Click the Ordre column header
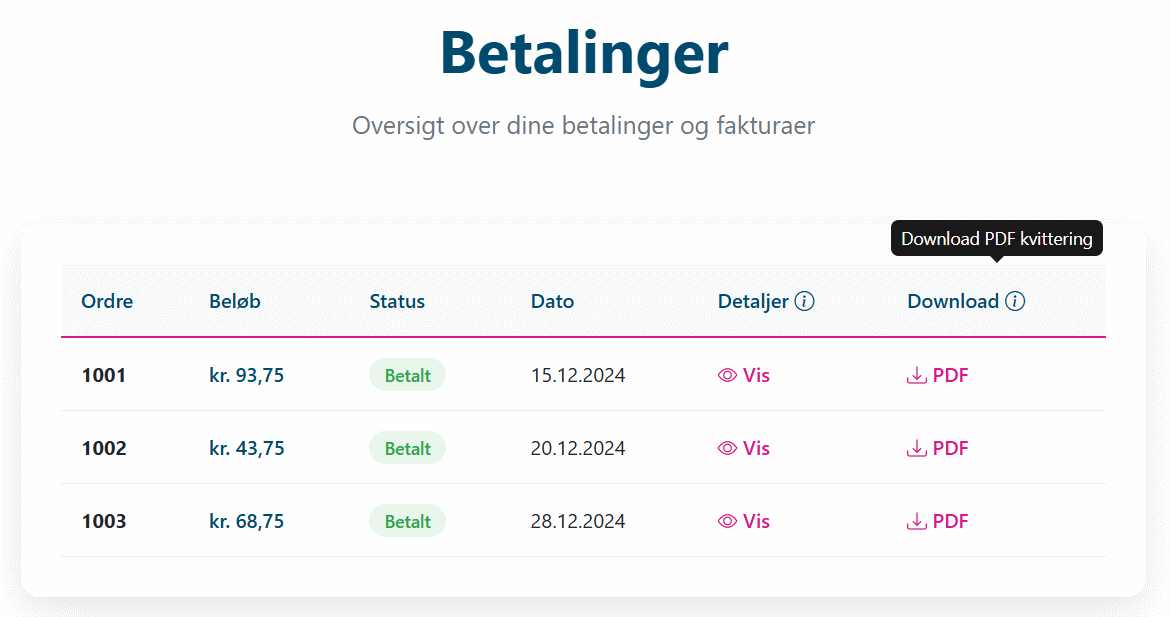The height and width of the screenshot is (617, 1171). tap(108, 301)
